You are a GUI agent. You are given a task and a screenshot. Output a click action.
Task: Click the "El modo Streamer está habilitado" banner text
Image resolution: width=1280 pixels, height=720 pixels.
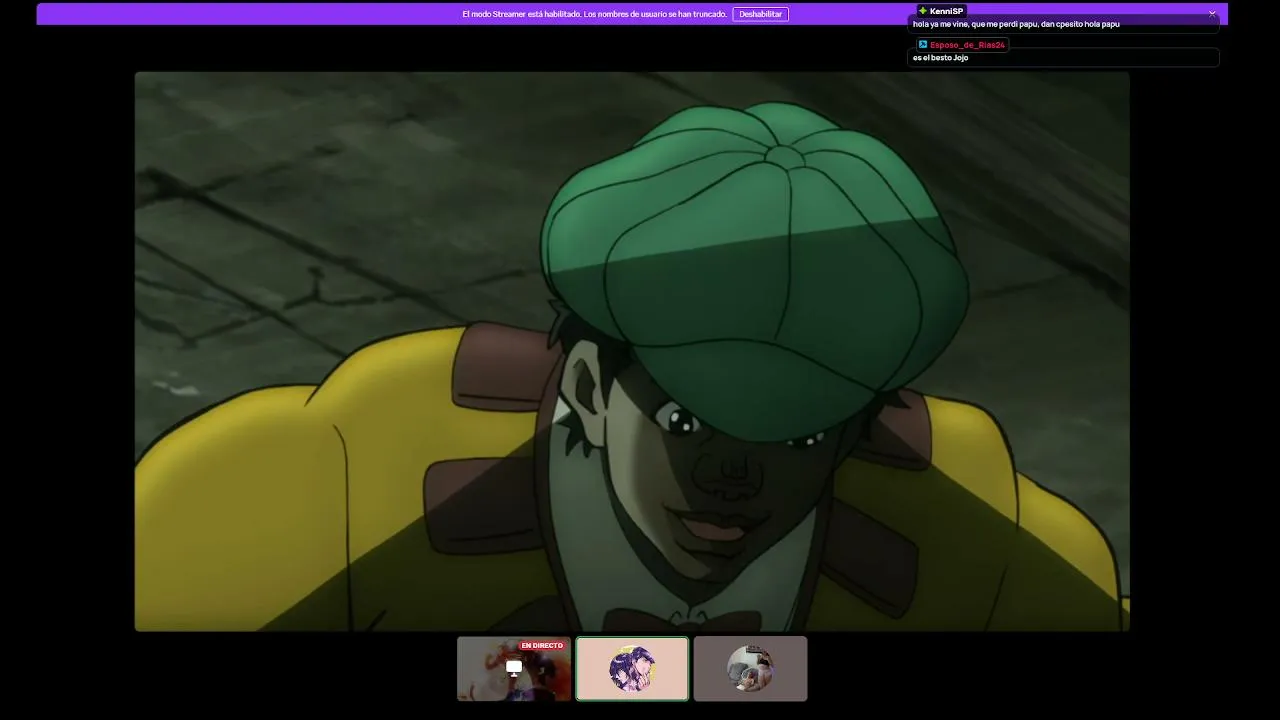coord(594,14)
